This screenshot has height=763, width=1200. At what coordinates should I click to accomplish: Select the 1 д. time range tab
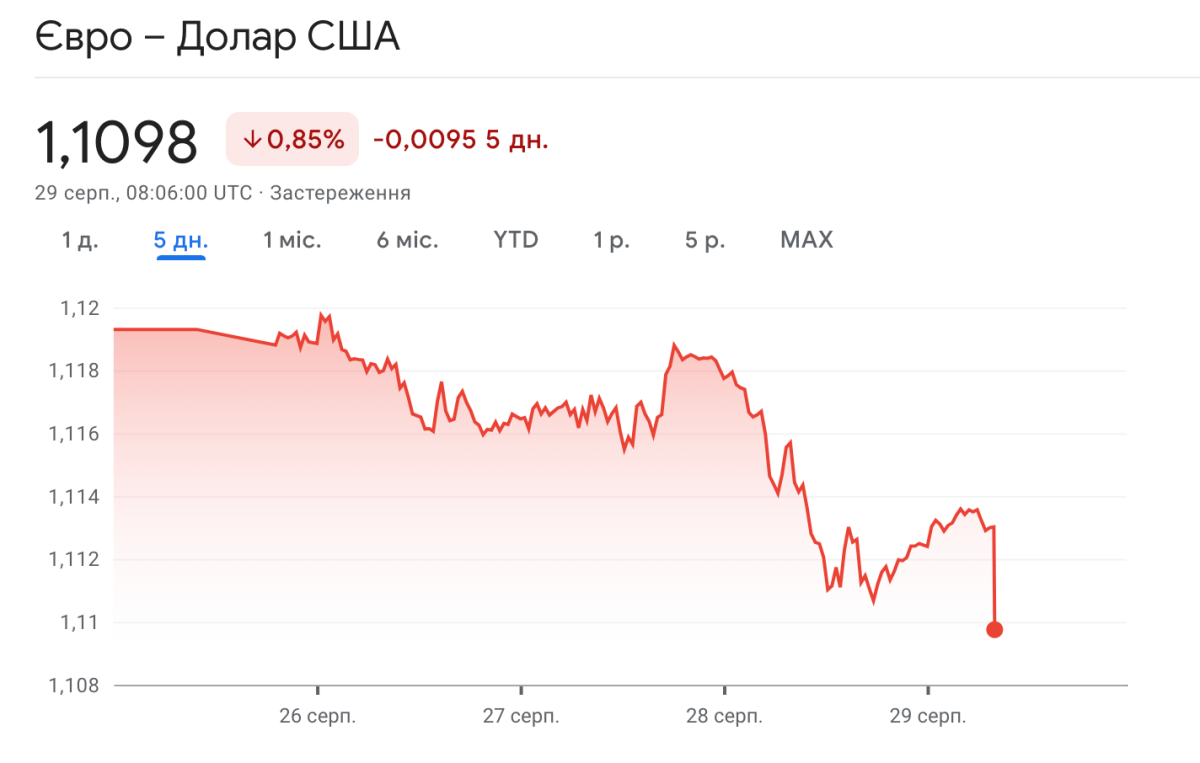(80, 240)
